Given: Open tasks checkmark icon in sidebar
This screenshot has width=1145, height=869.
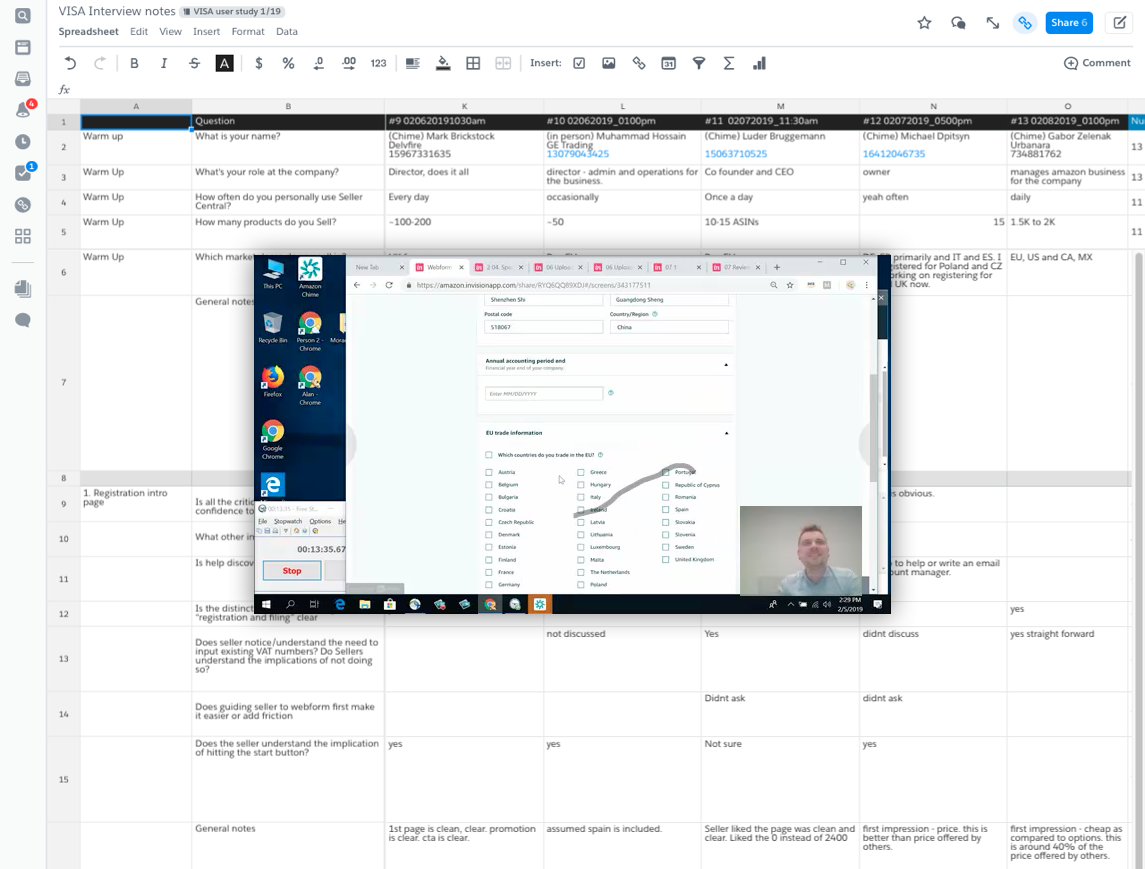Looking at the screenshot, I should click(x=23, y=173).
